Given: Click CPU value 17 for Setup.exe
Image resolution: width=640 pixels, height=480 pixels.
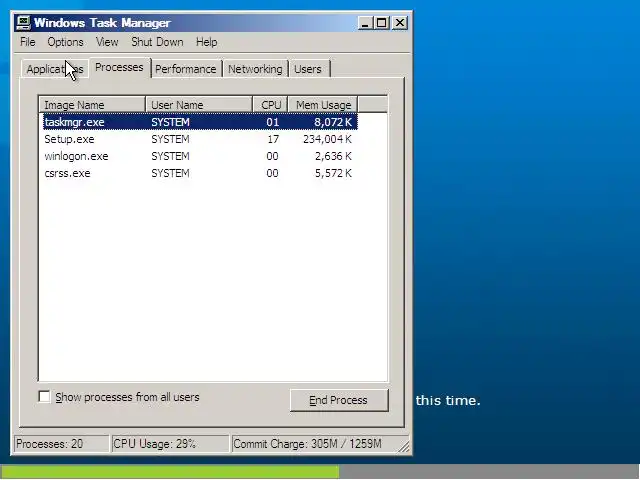Looking at the screenshot, I should (273, 139).
